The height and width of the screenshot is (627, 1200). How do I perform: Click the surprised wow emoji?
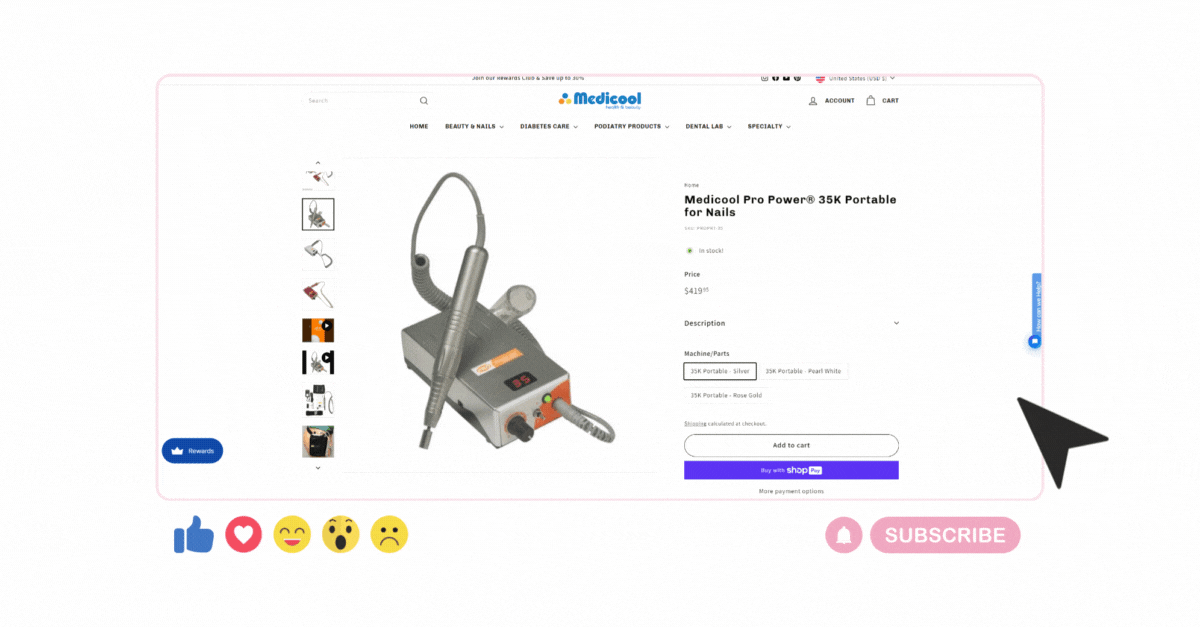340,535
